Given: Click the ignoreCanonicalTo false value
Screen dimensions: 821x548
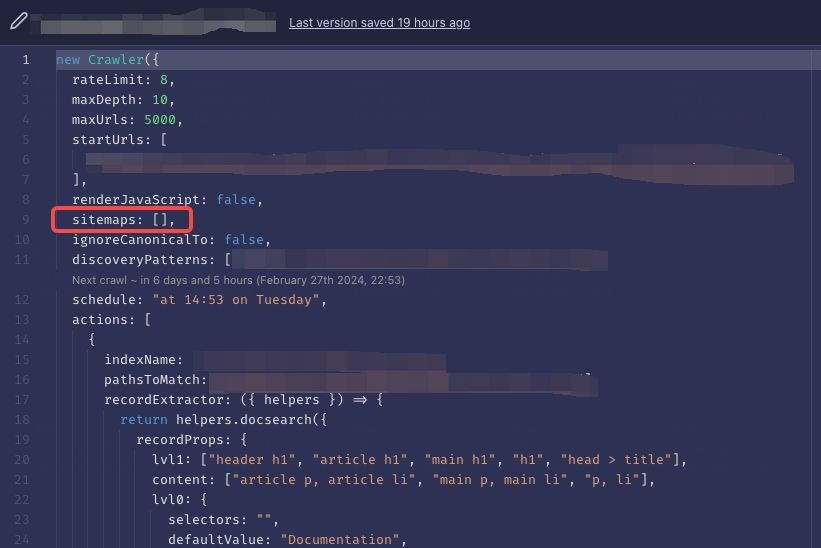Looking at the screenshot, I should pyautogui.click(x=244, y=240).
